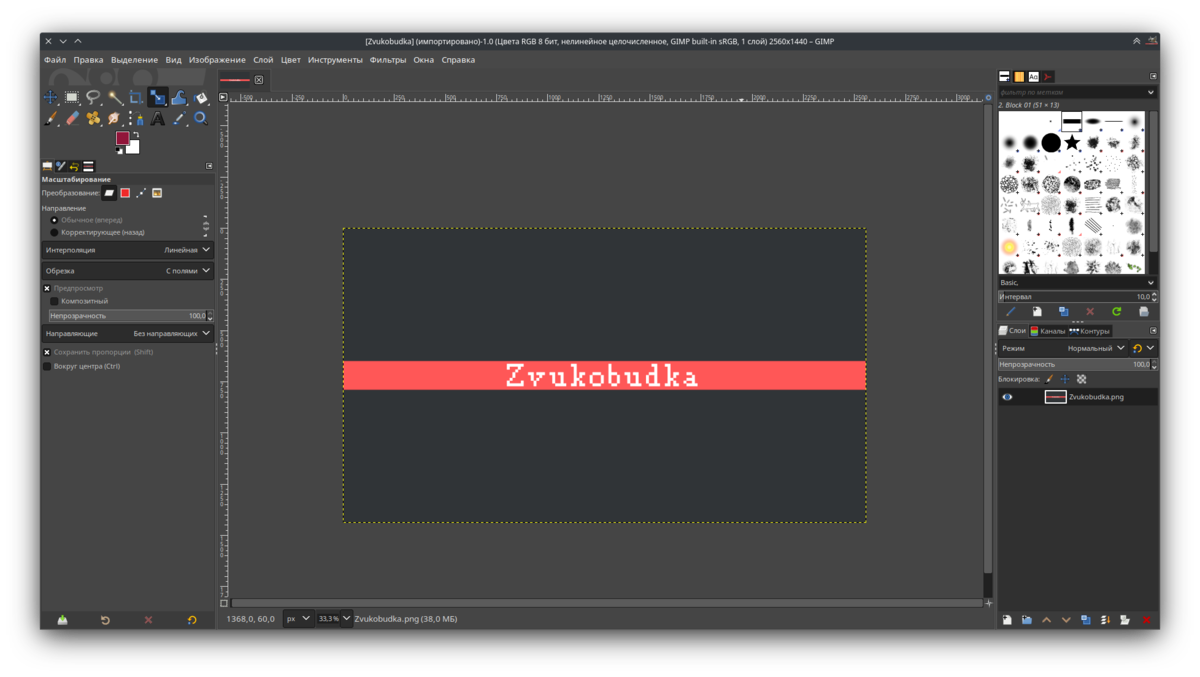Select the Text tool
Image resolution: width=1200 pixels, height=677 pixels.
click(x=158, y=118)
